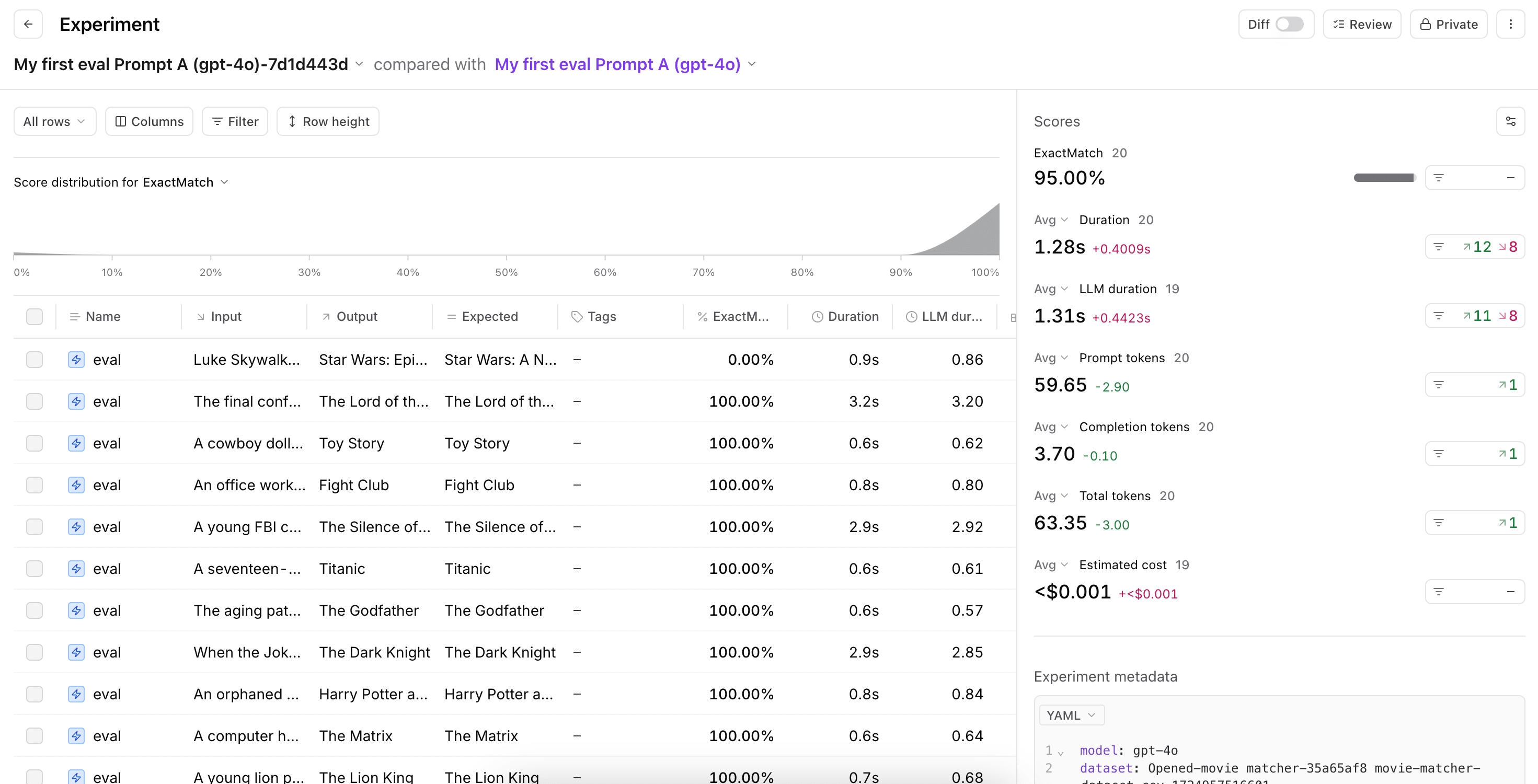Expand the YAML format dropdown
The width and height of the screenshot is (1538, 784).
[x=1071, y=714]
